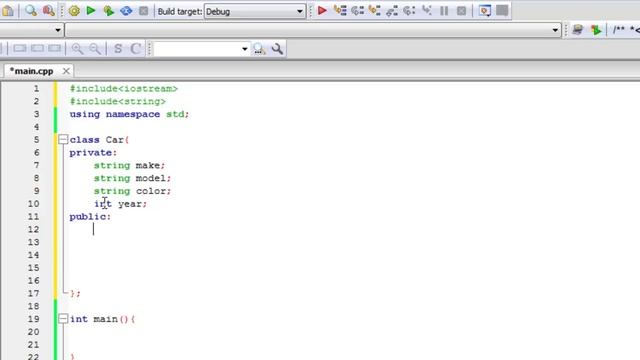Click the grayed zoom out icon
Viewport: 640px width, 360px height.
(x=95, y=49)
